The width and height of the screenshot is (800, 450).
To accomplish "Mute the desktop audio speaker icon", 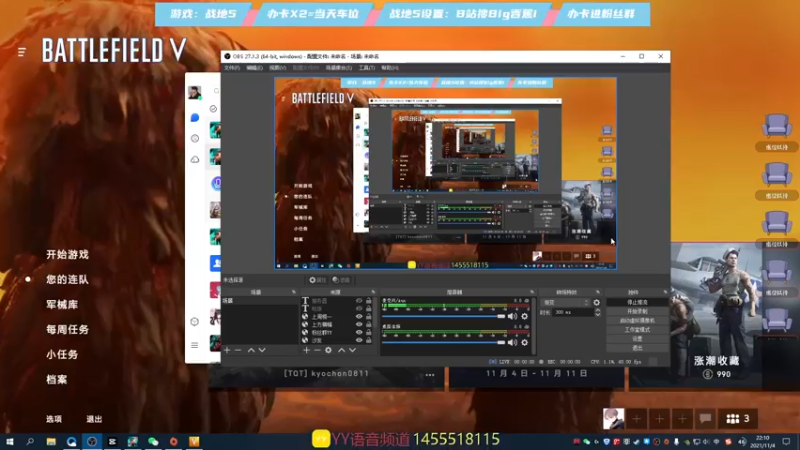I will point(512,342).
